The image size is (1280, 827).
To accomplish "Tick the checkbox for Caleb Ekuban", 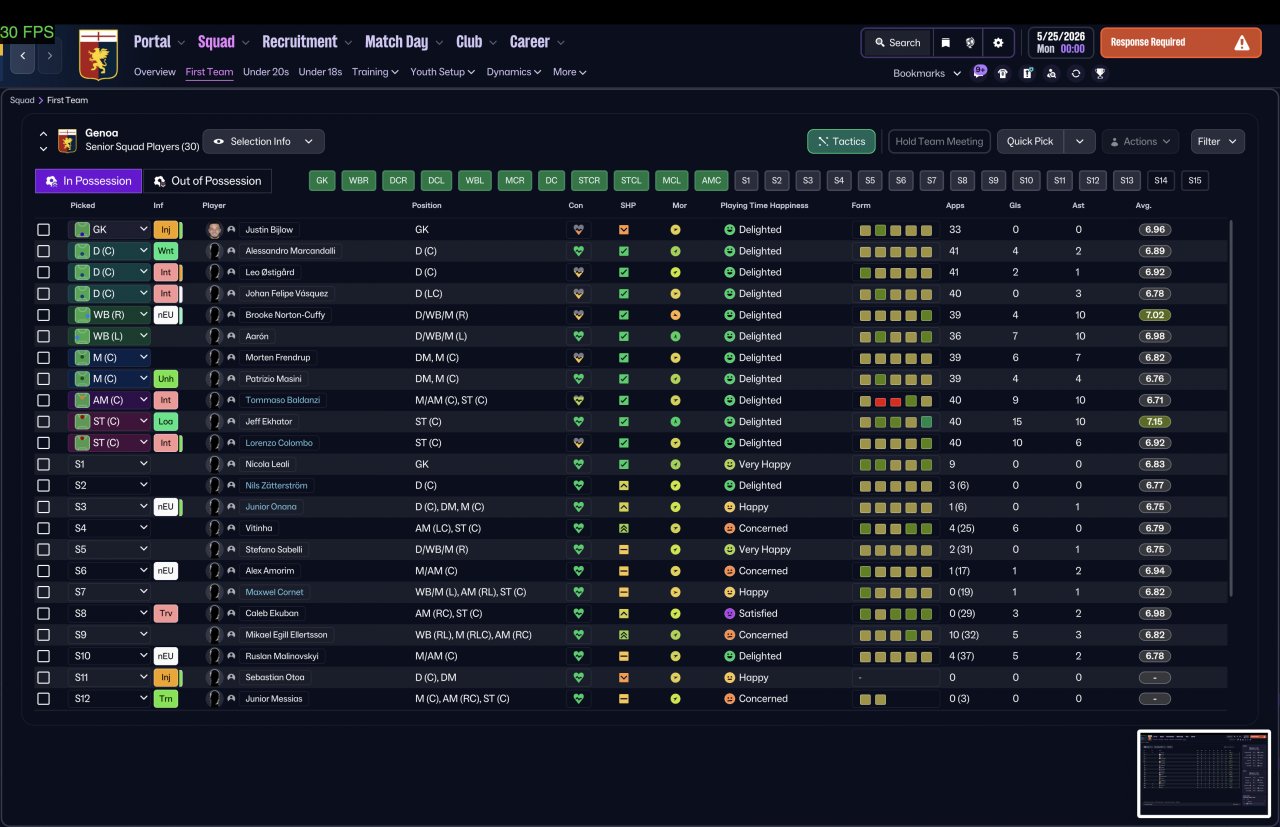I will click(43, 613).
